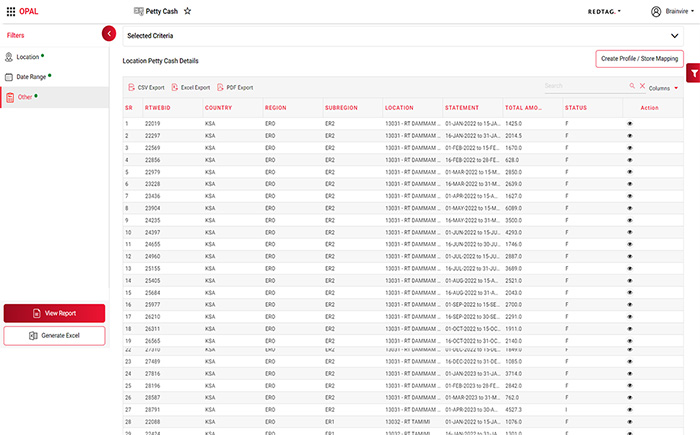Screen dimensions: 700x435
Task: Click the CSV Export button
Action: [x=146, y=88]
